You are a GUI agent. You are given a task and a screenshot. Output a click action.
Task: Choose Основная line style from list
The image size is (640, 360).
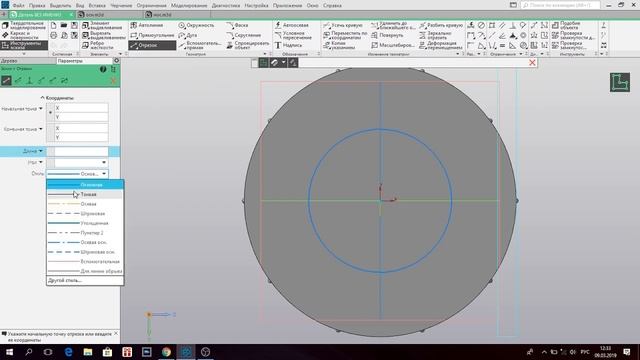tap(85, 185)
